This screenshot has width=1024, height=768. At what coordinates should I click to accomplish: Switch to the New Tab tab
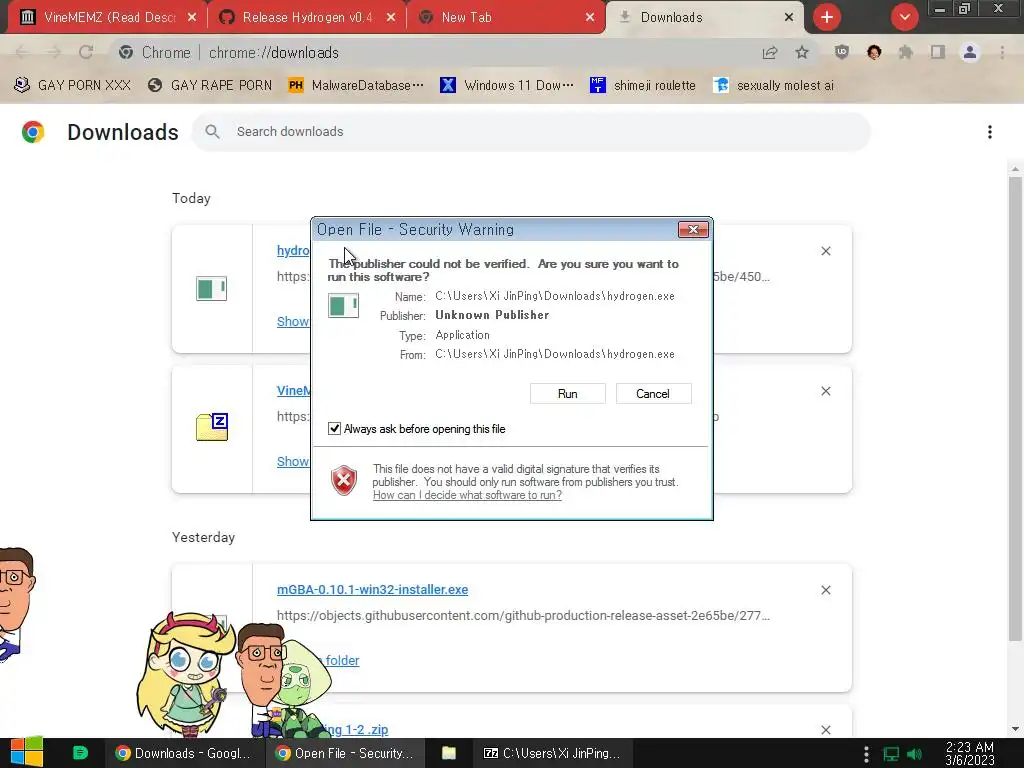pyautogui.click(x=506, y=18)
